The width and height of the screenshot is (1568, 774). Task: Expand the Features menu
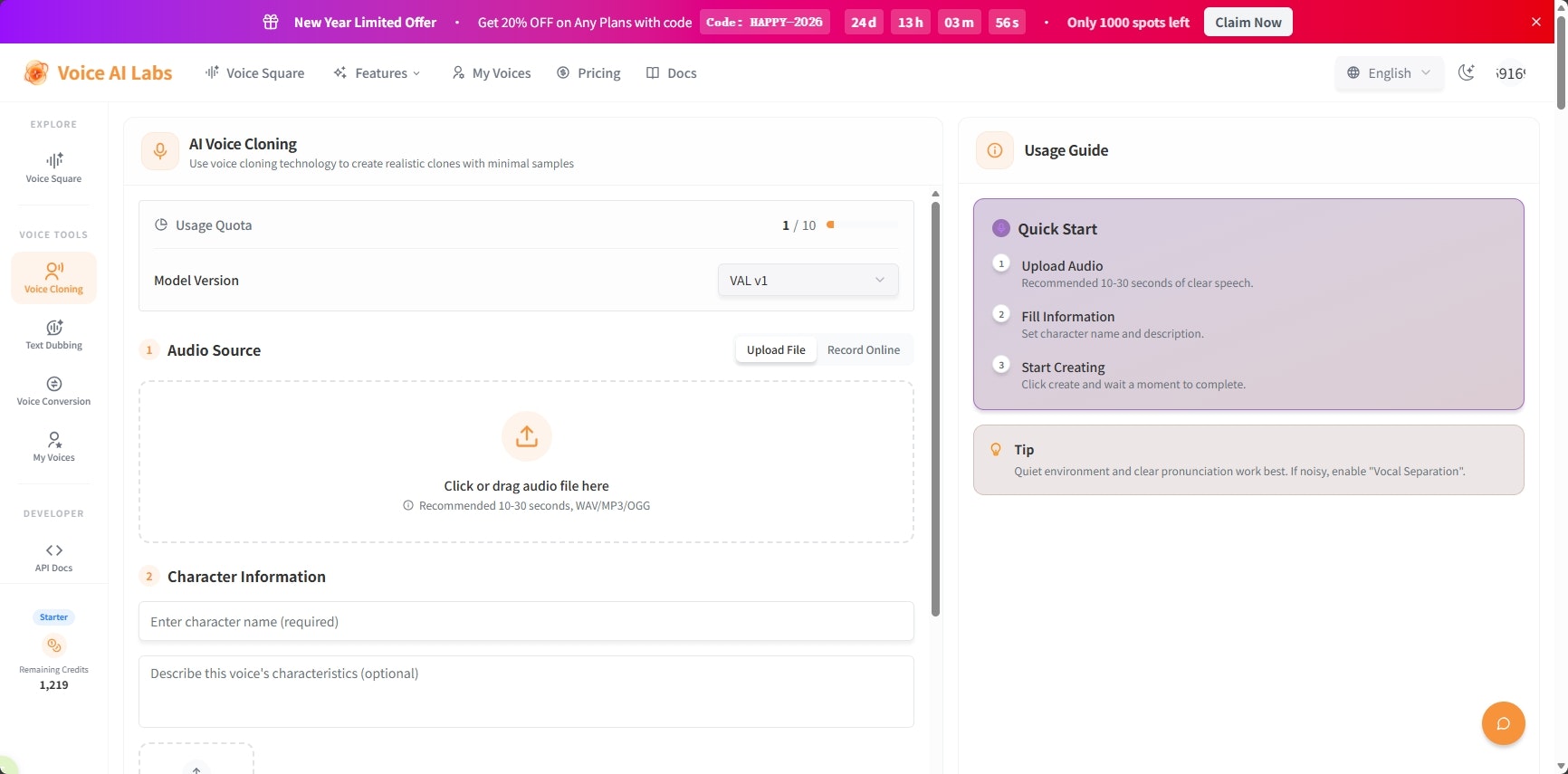click(x=377, y=72)
